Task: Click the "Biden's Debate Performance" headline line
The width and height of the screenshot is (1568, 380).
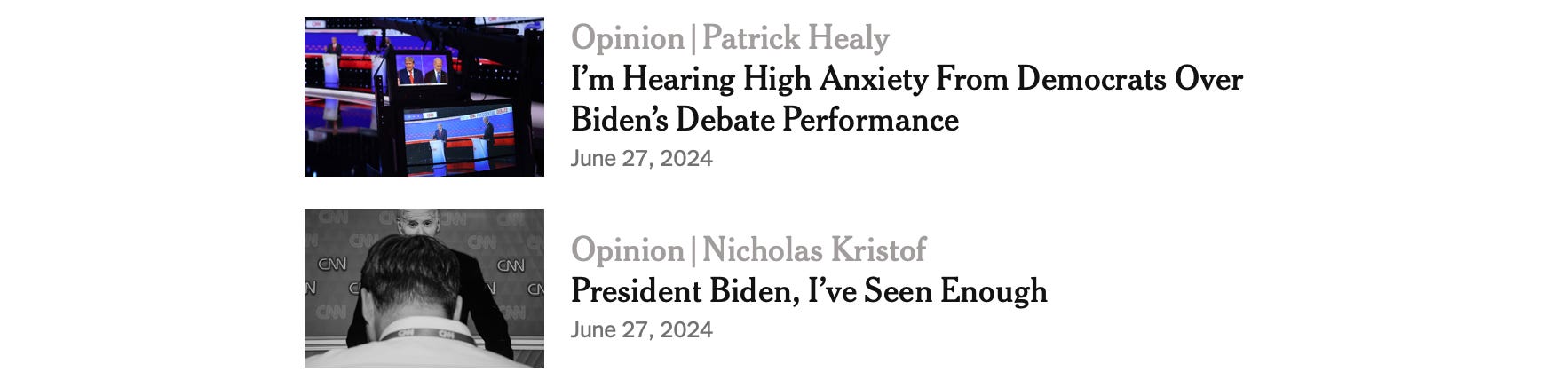Action: [764, 120]
